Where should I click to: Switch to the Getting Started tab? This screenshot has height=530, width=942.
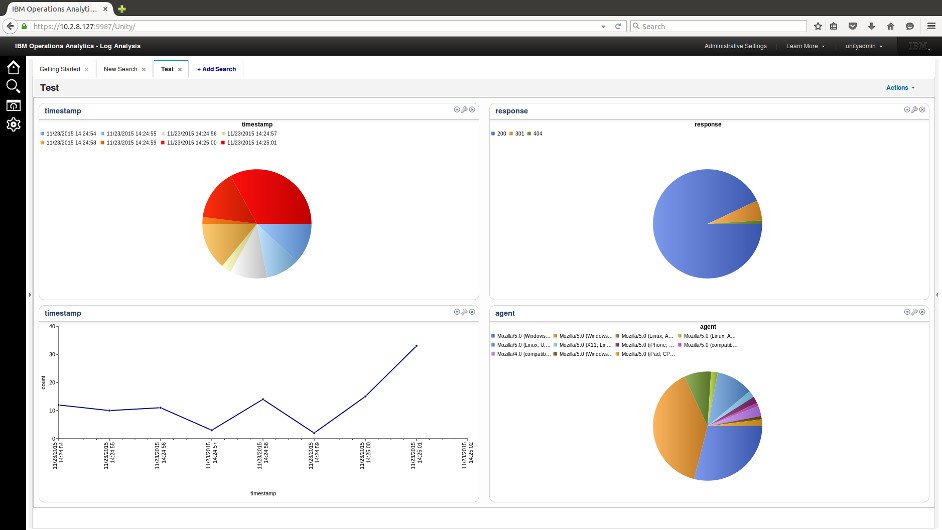(x=59, y=69)
